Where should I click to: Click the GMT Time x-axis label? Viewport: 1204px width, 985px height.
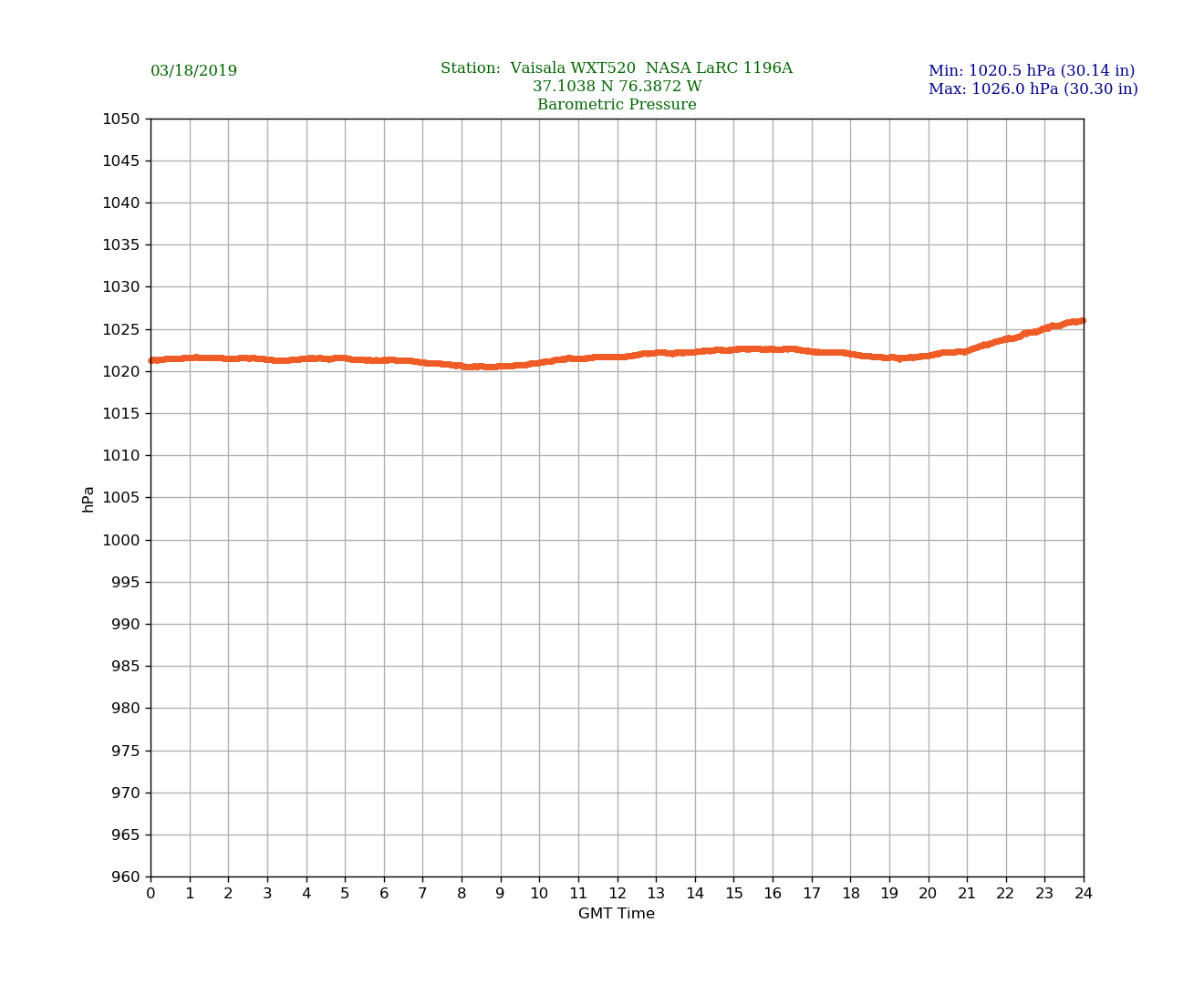[617, 914]
